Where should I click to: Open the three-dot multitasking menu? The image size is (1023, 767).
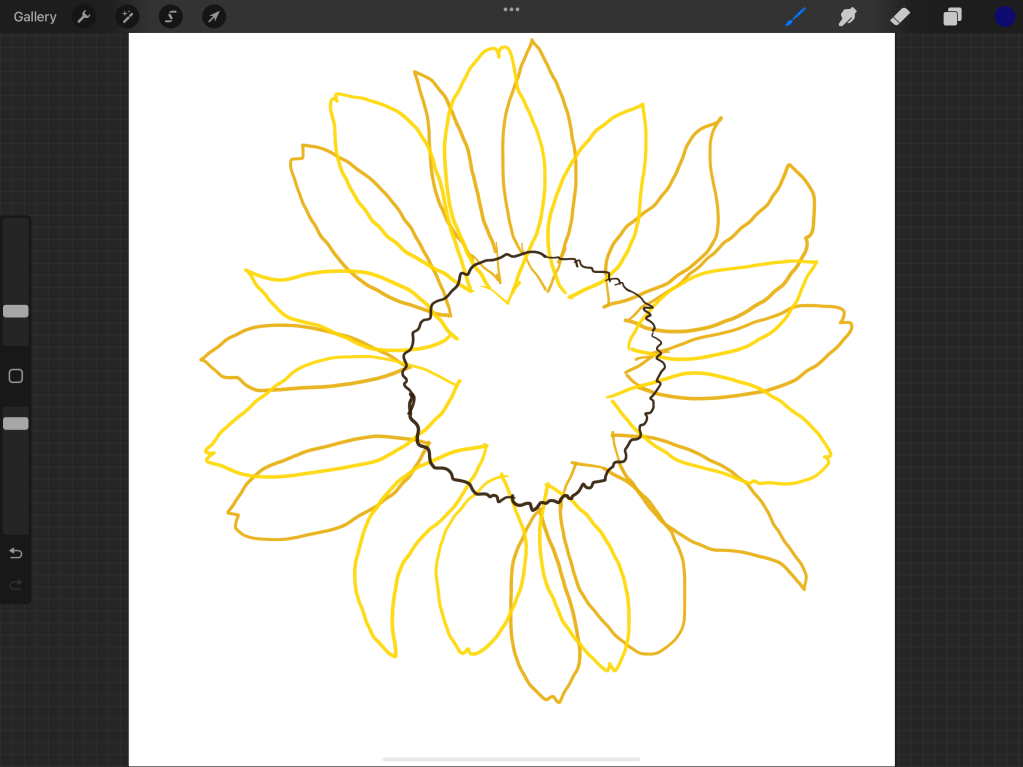tap(511, 9)
